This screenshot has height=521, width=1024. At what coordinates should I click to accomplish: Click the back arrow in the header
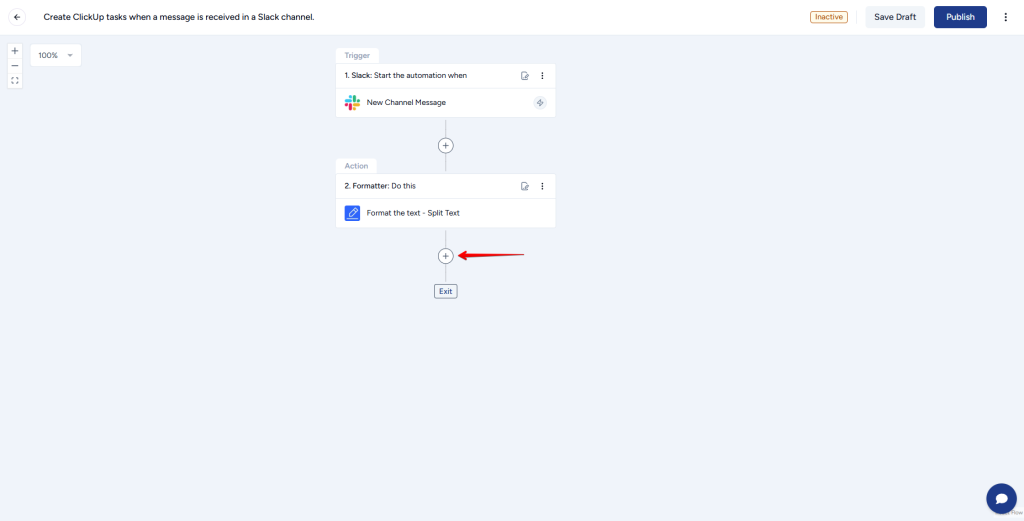(17, 17)
